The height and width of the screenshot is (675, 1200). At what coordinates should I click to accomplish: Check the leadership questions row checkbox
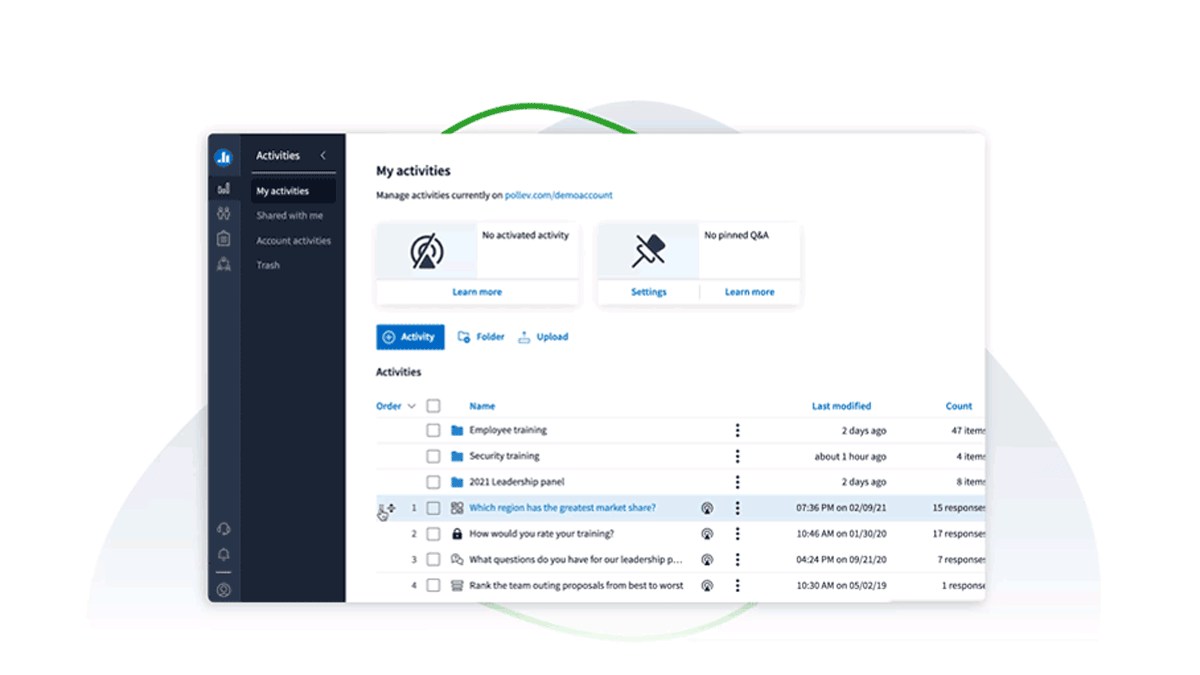click(433, 560)
